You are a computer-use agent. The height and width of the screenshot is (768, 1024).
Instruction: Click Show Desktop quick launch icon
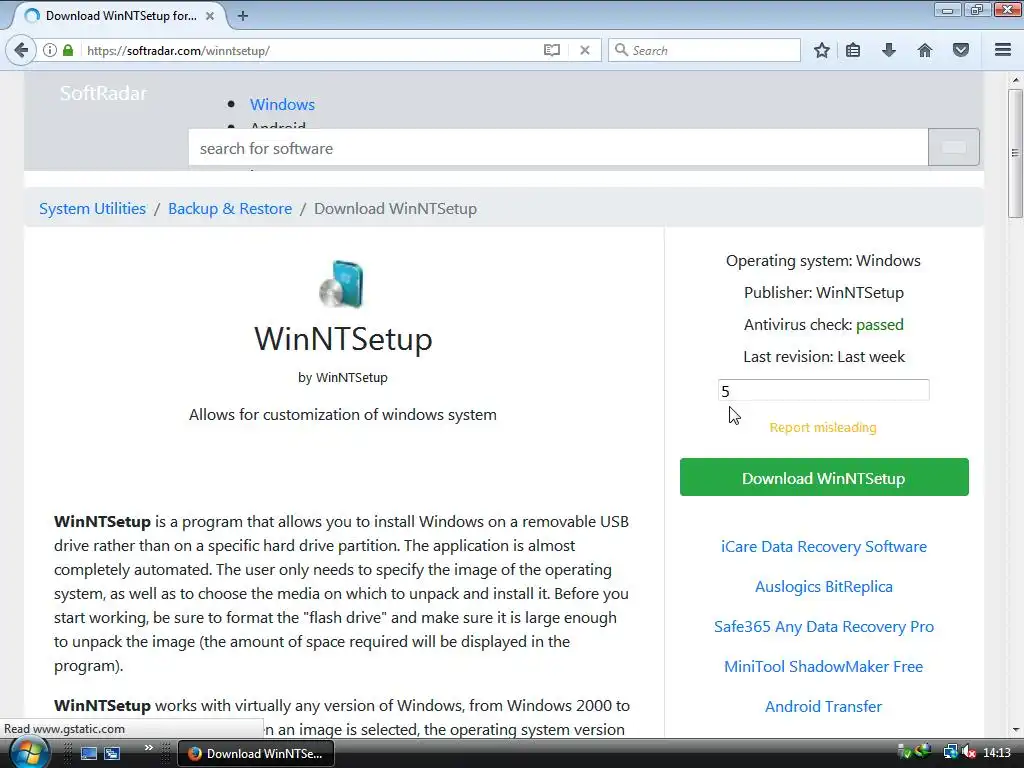pos(89,754)
